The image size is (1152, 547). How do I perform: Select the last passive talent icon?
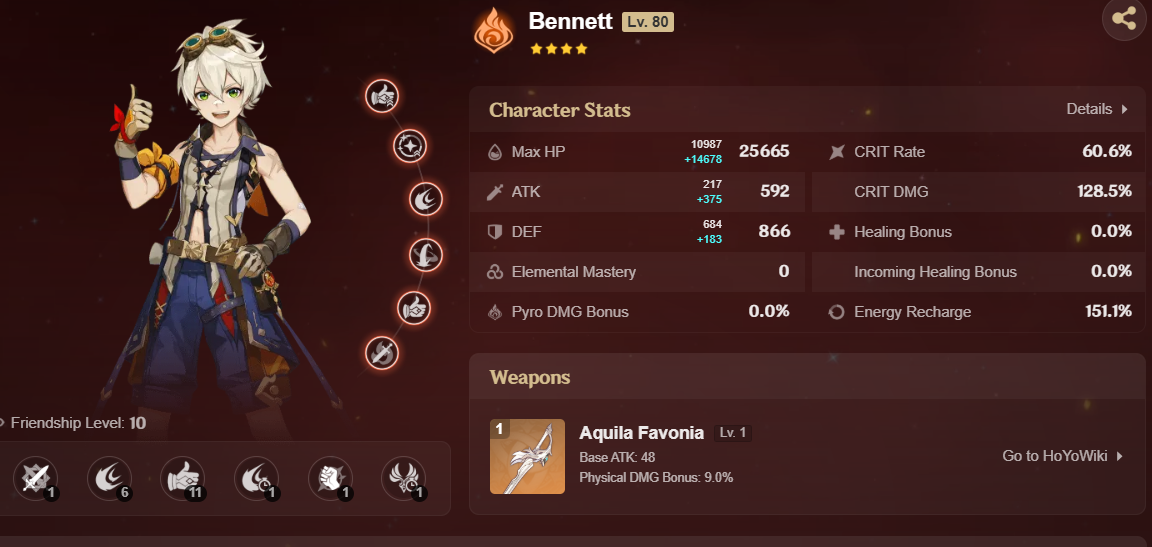coord(404,479)
